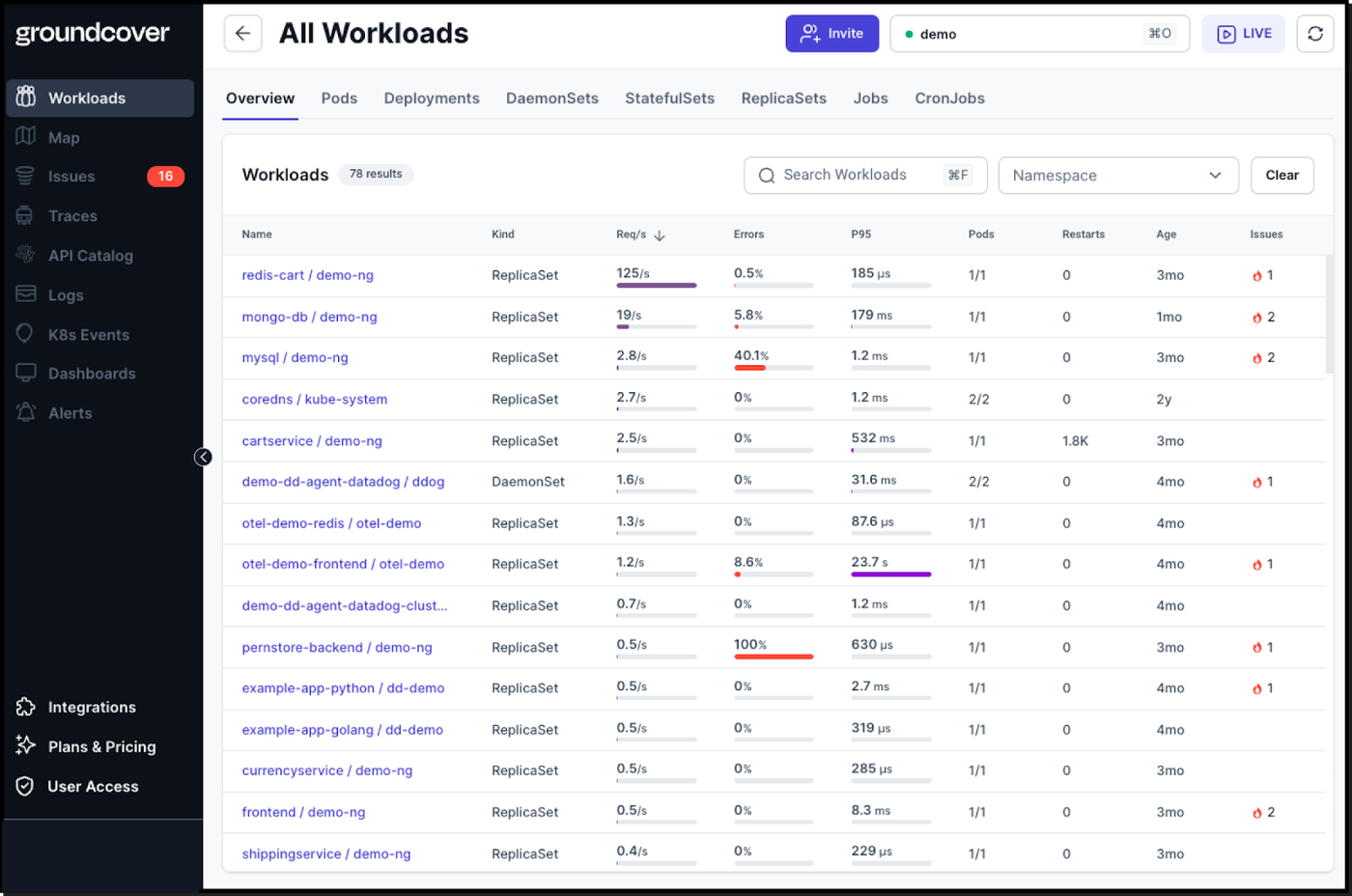Expand the Namespace dropdown

(x=1117, y=175)
